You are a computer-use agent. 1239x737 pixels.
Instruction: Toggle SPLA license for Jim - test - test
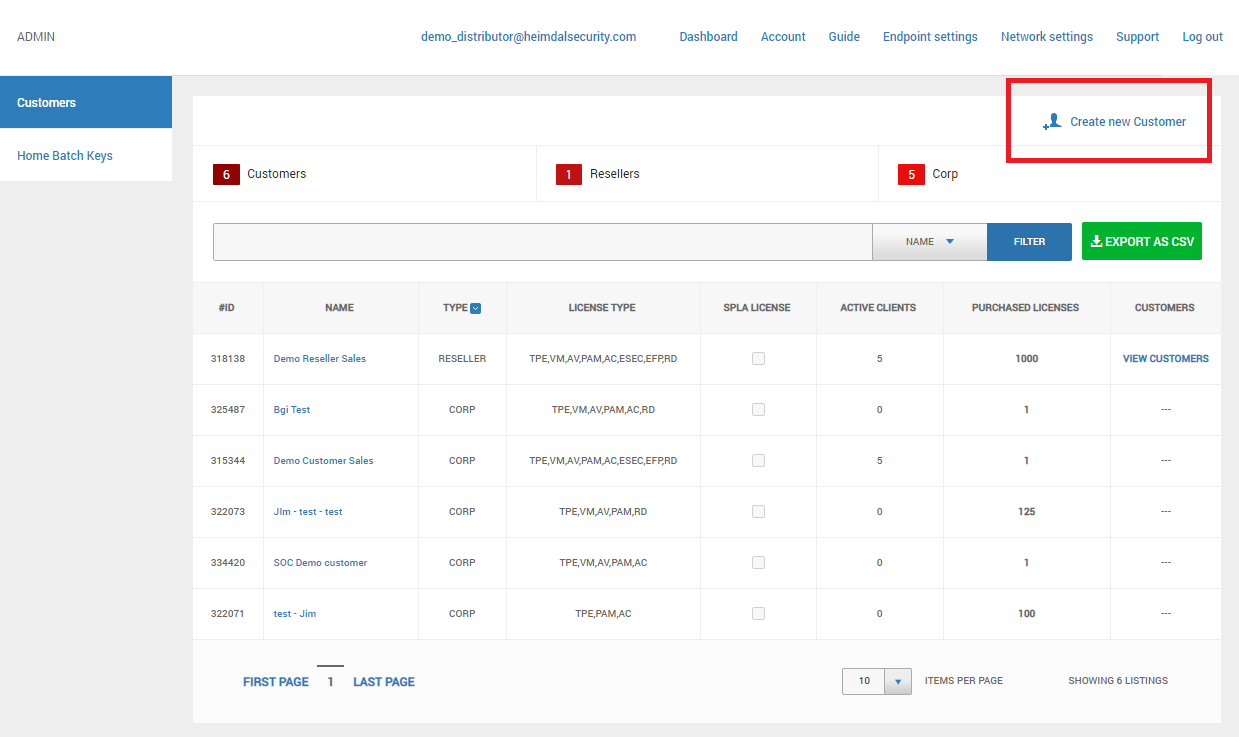pyautogui.click(x=758, y=511)
